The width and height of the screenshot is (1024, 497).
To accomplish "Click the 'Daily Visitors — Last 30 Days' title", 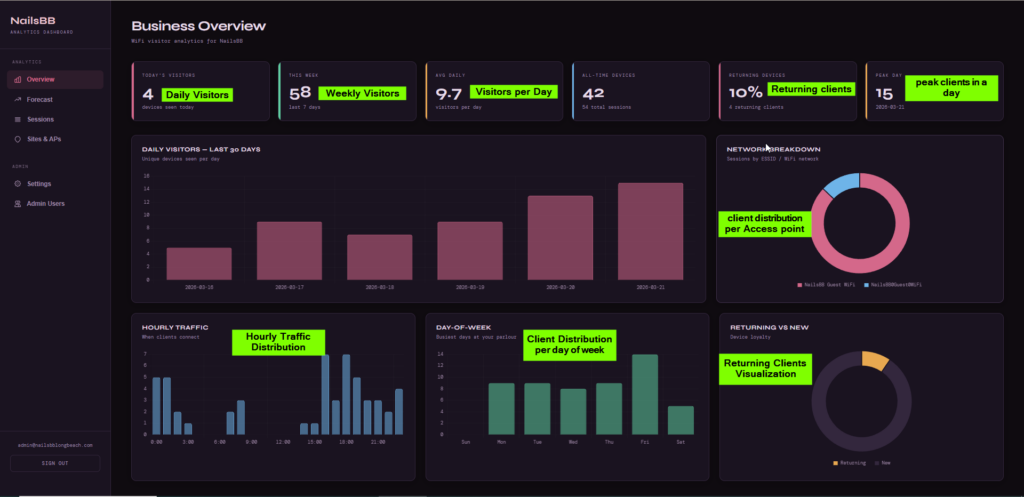I will point(201,150).
